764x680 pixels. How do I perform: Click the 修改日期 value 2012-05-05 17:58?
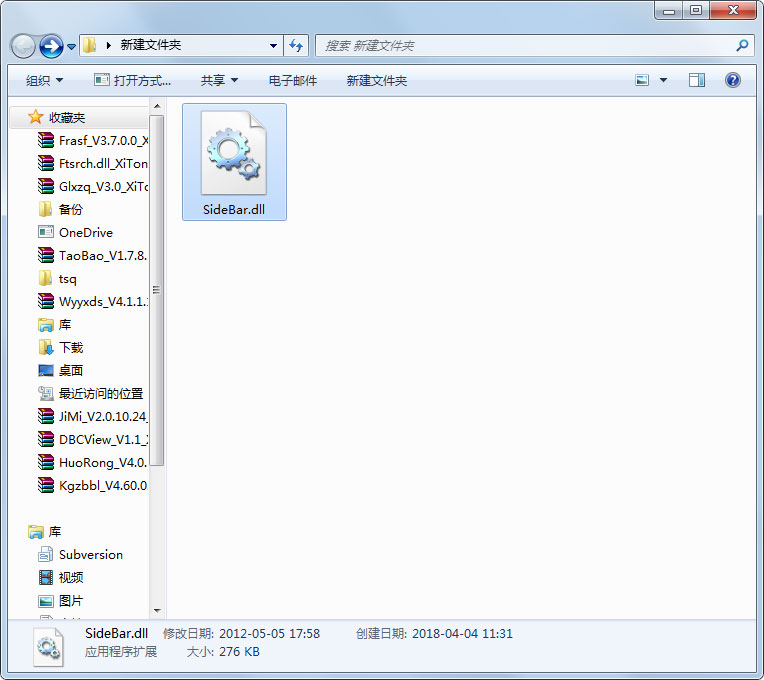point(269,634)
